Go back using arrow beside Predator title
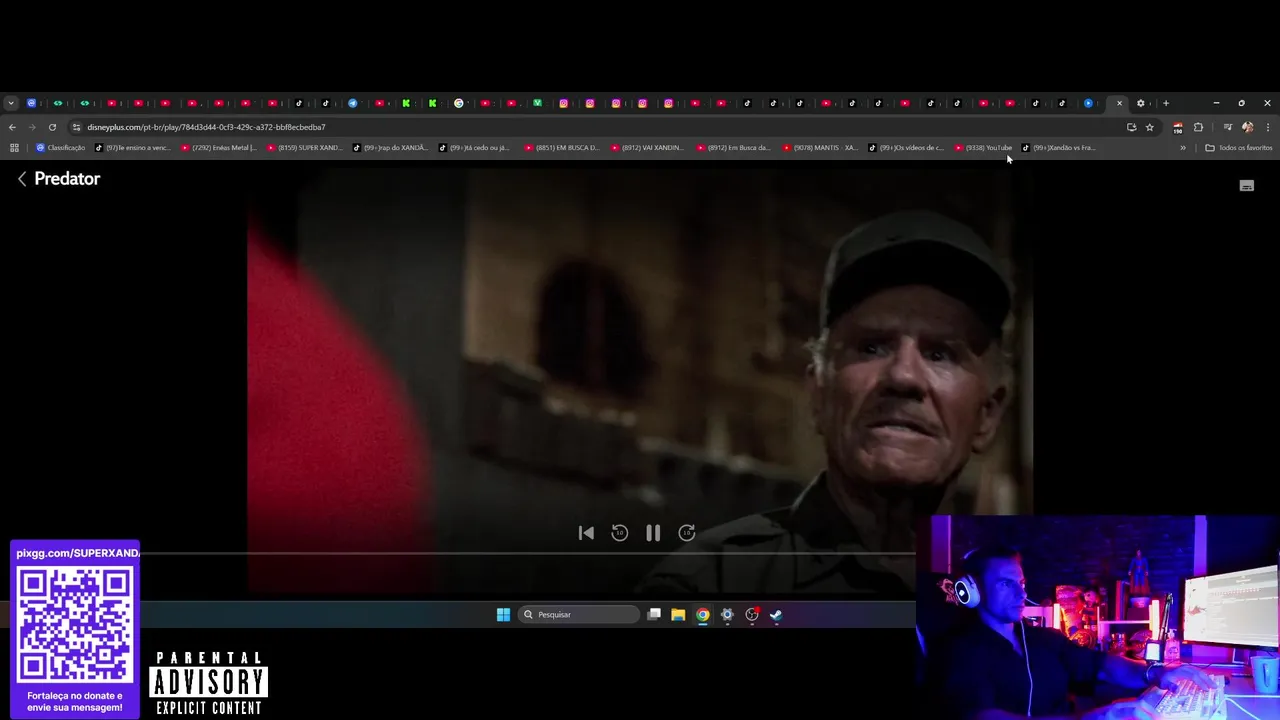Screen dimensions: 1280x720 (x=22, y=179)
